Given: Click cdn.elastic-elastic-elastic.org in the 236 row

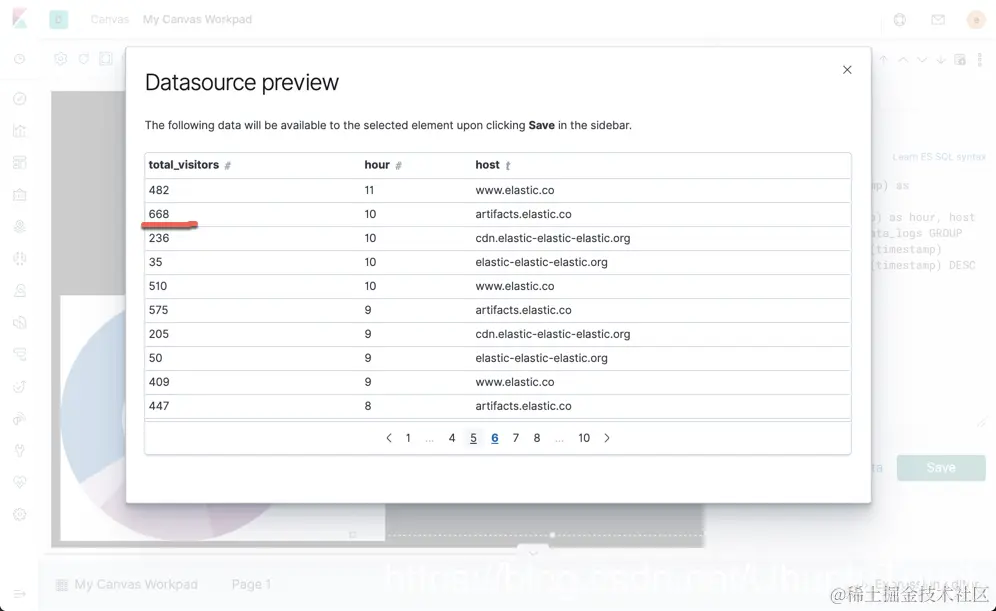Looking at the screenshot, I should pos(553,238).
